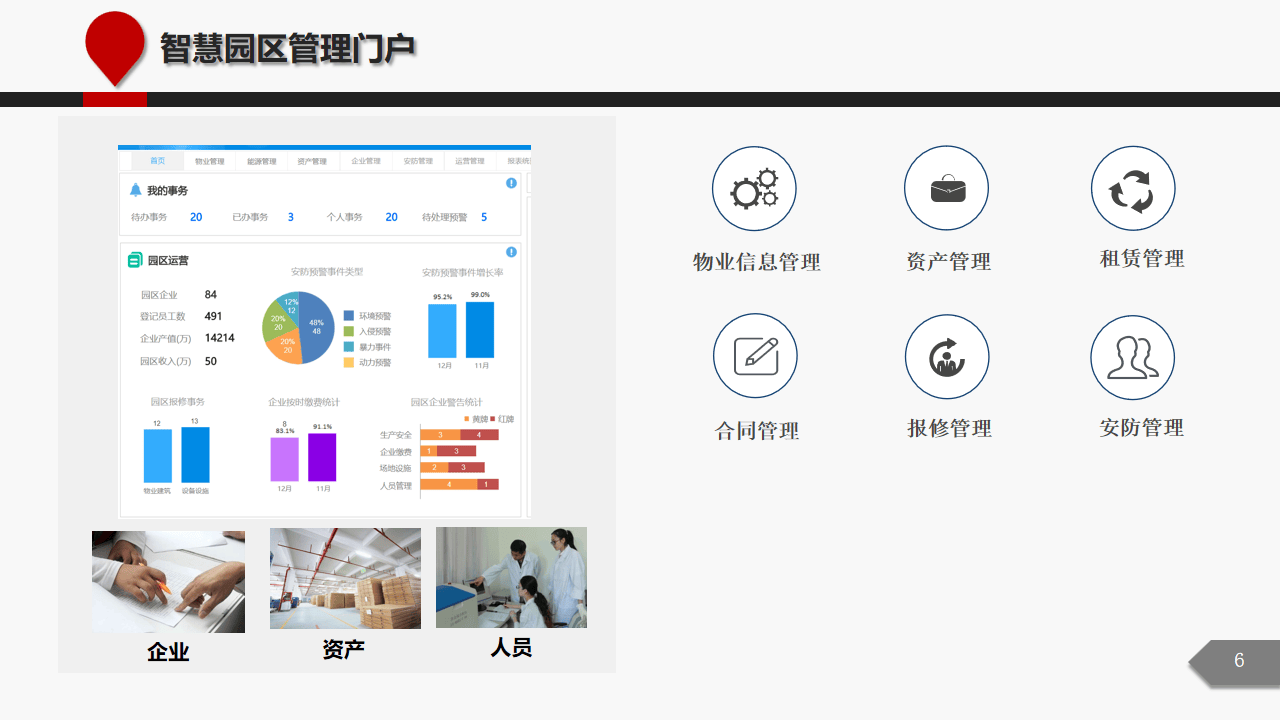Click the 企业按时缴费统计 chart title
The width and height of the screenshot is (1280, 720).
(x=304, y=402)
